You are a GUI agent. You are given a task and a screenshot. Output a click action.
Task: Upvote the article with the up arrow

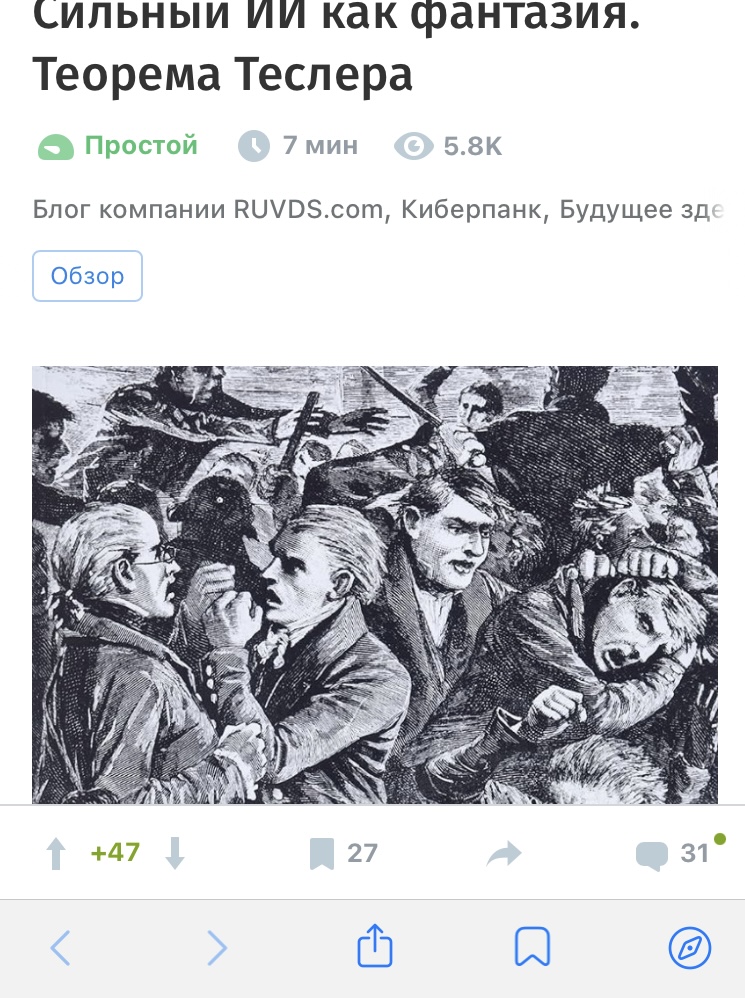pyautogui.click(x=56, y=853)
